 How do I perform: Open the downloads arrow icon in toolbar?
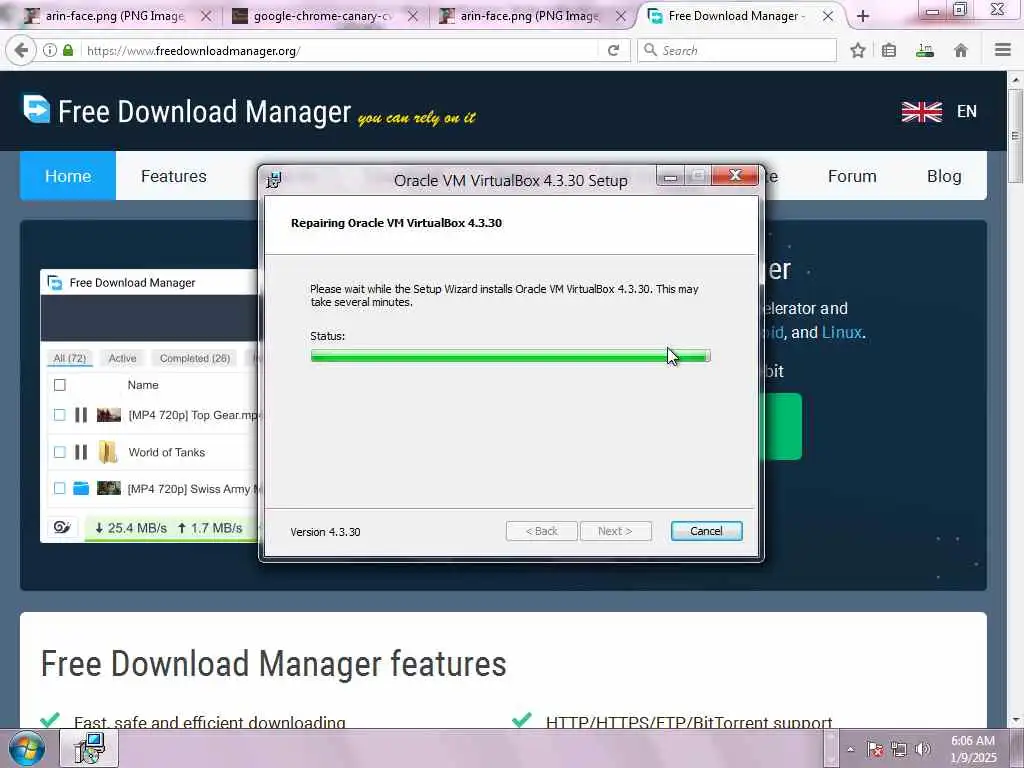(925, 50)
